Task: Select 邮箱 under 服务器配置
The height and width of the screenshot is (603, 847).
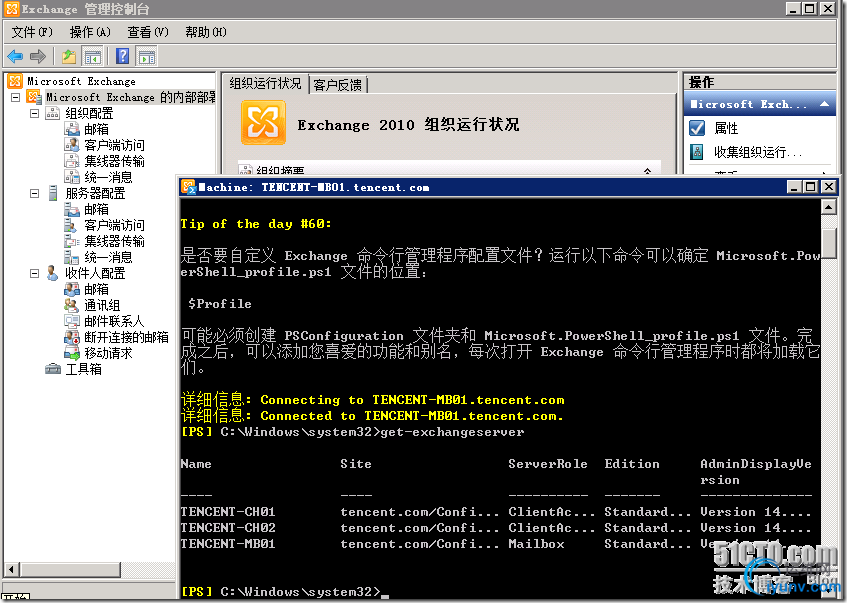Action: coord(96,209)
